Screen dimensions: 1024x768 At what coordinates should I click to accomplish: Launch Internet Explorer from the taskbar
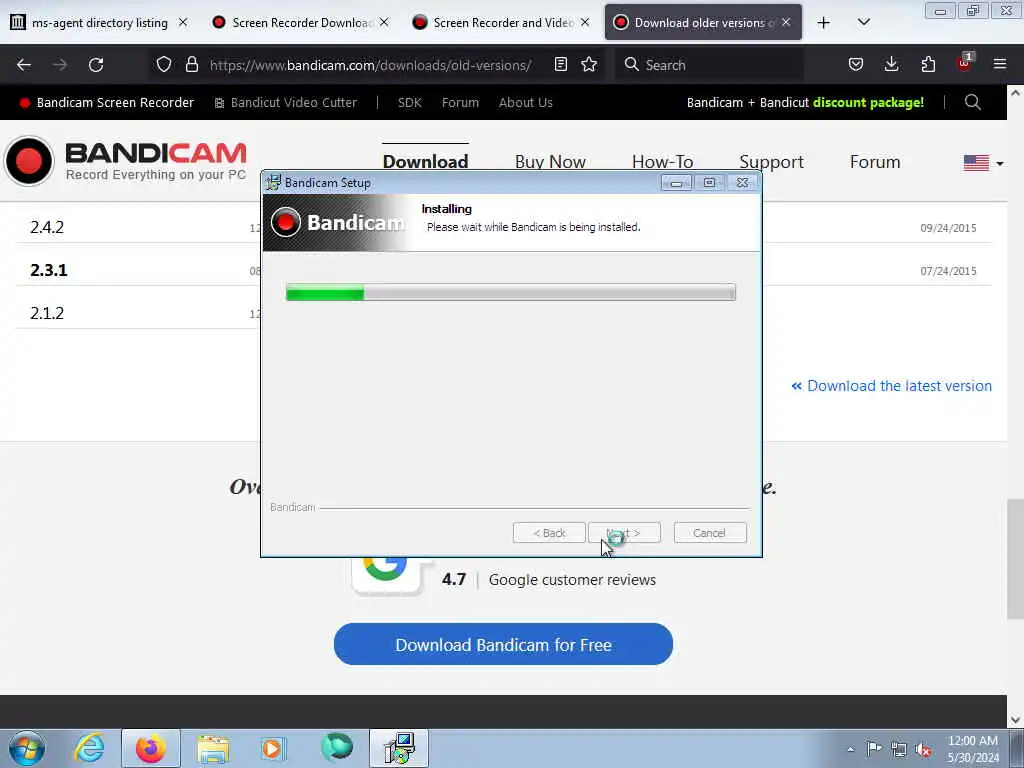pyautogui.click(x=89, y=748)
